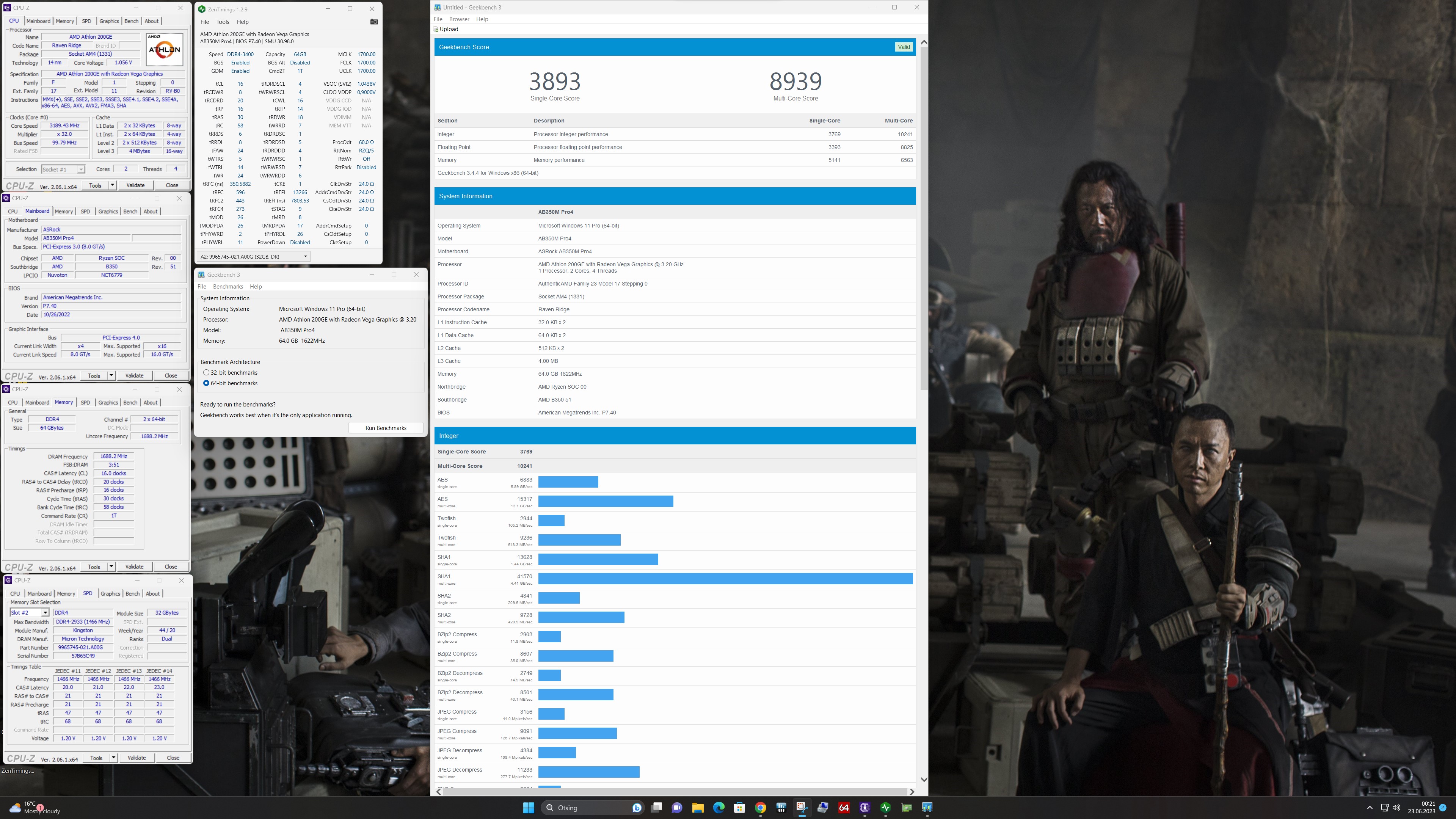Switch to Google Chrome in the taskbar
The width and height of the screenshot is (1456, 819).
pos(760,808)
